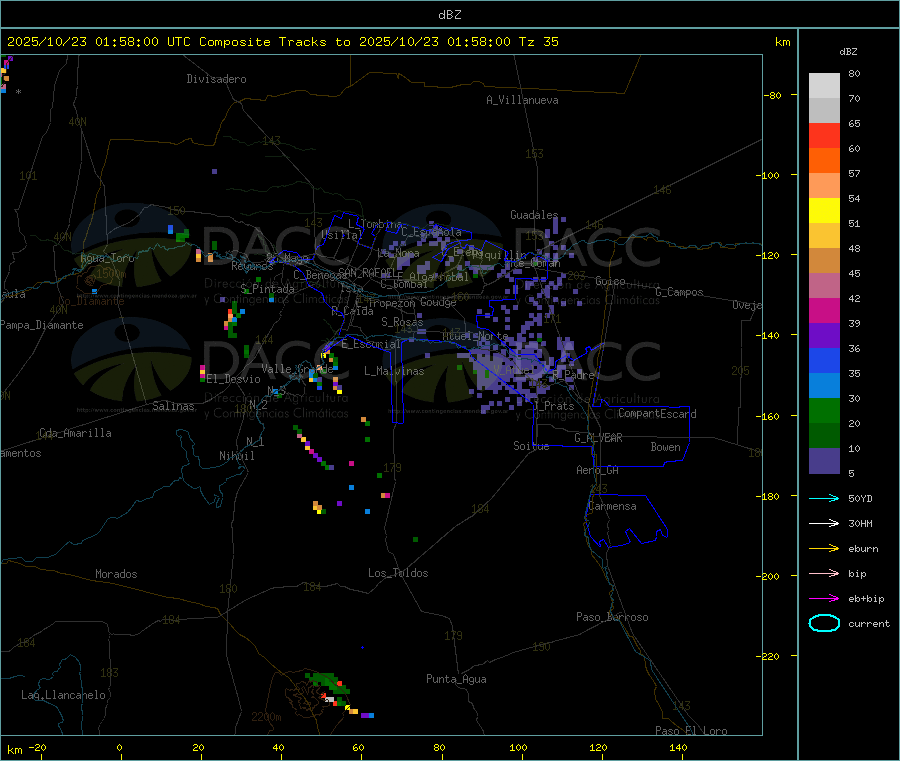
Task: Click the magenta eb+bip arrow icon
Action: click(x=824, y=599)
